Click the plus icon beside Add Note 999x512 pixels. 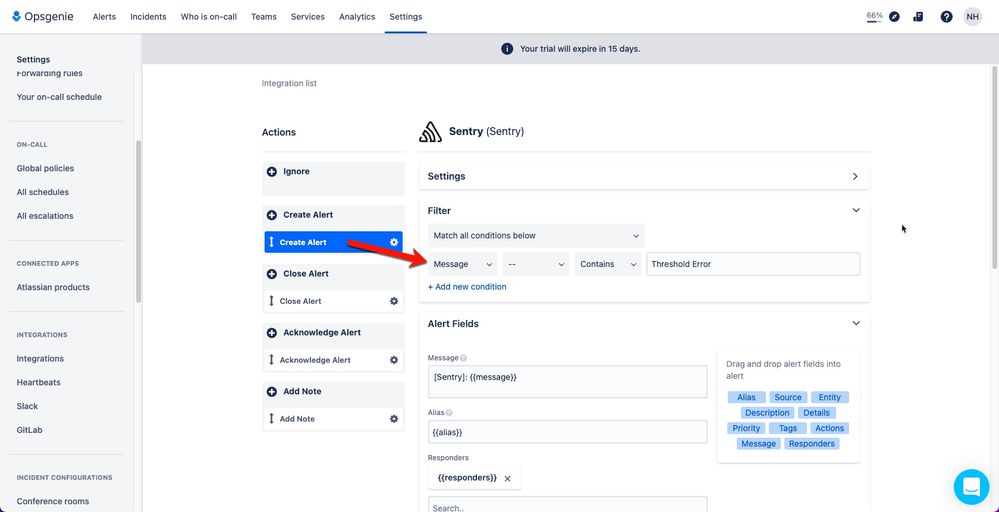272,392
